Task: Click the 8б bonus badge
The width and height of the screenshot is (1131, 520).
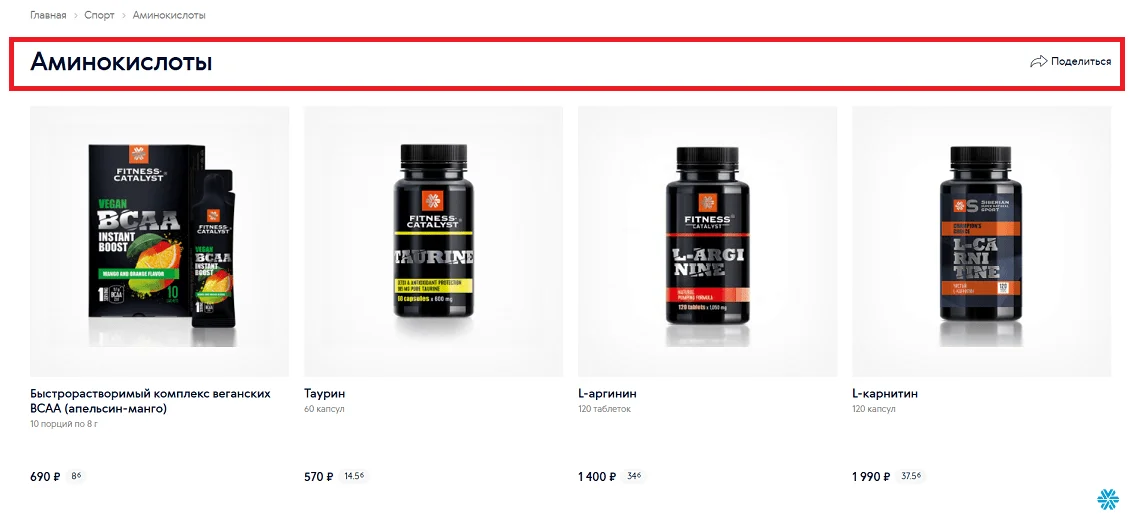Action: click(x=76, y=476)
